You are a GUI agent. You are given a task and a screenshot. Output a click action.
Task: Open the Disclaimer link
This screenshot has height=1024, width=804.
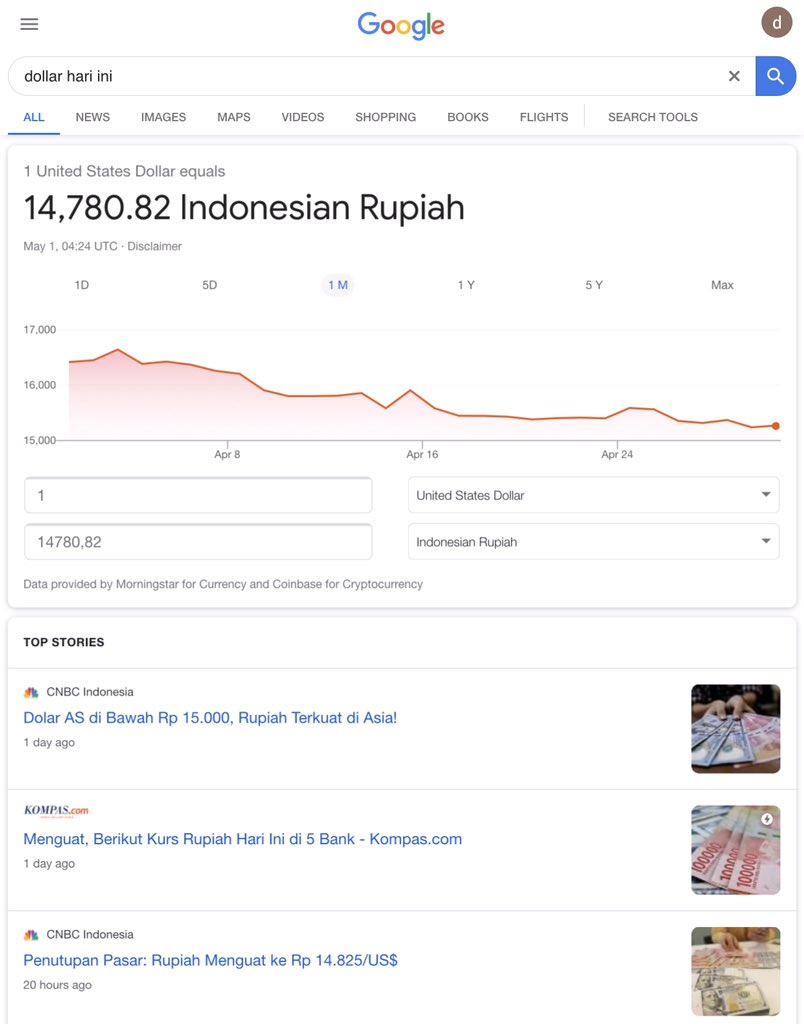point(154,246)
